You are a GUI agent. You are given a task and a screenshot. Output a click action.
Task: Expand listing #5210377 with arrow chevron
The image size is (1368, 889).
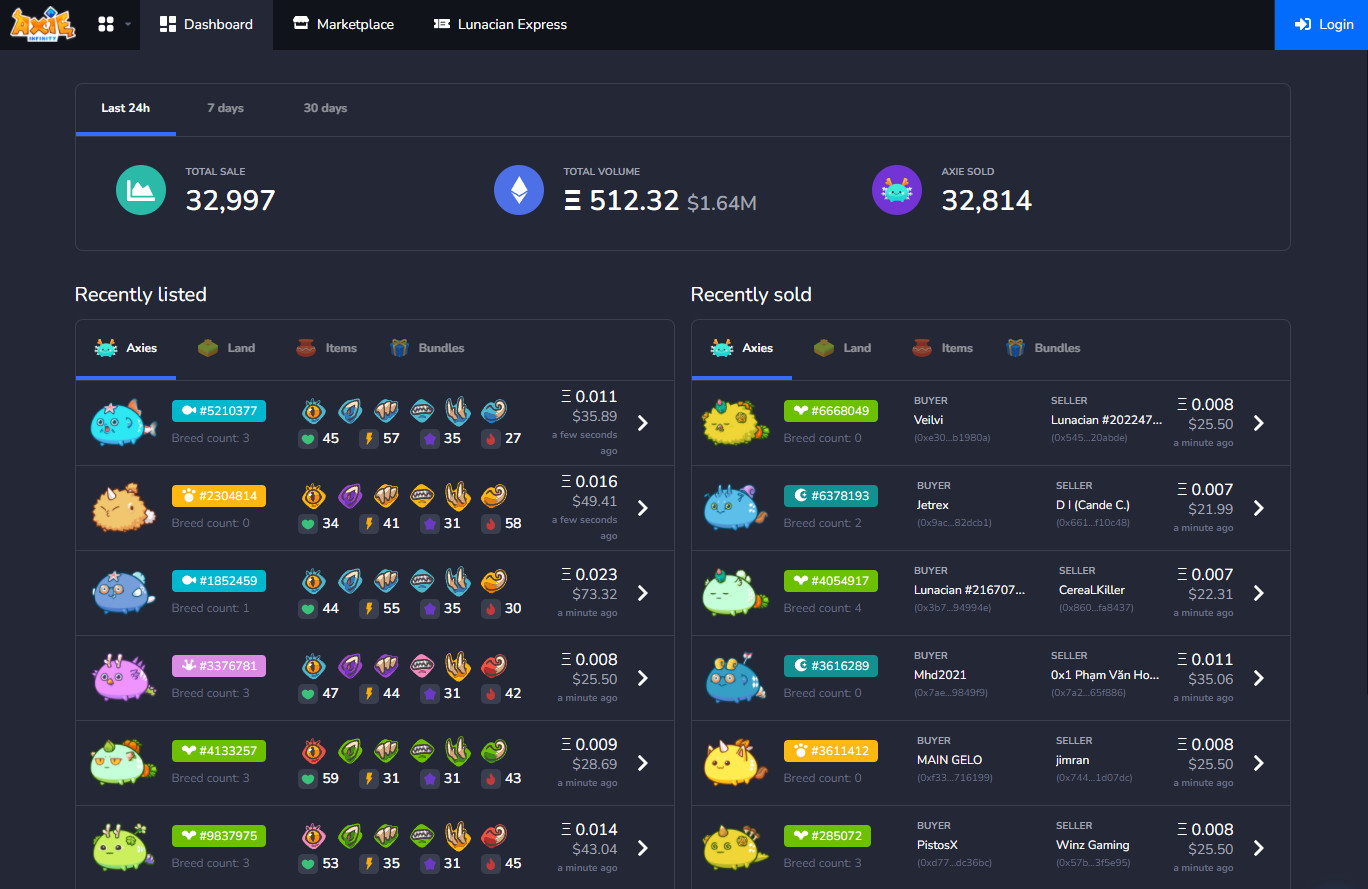(643, 423)
